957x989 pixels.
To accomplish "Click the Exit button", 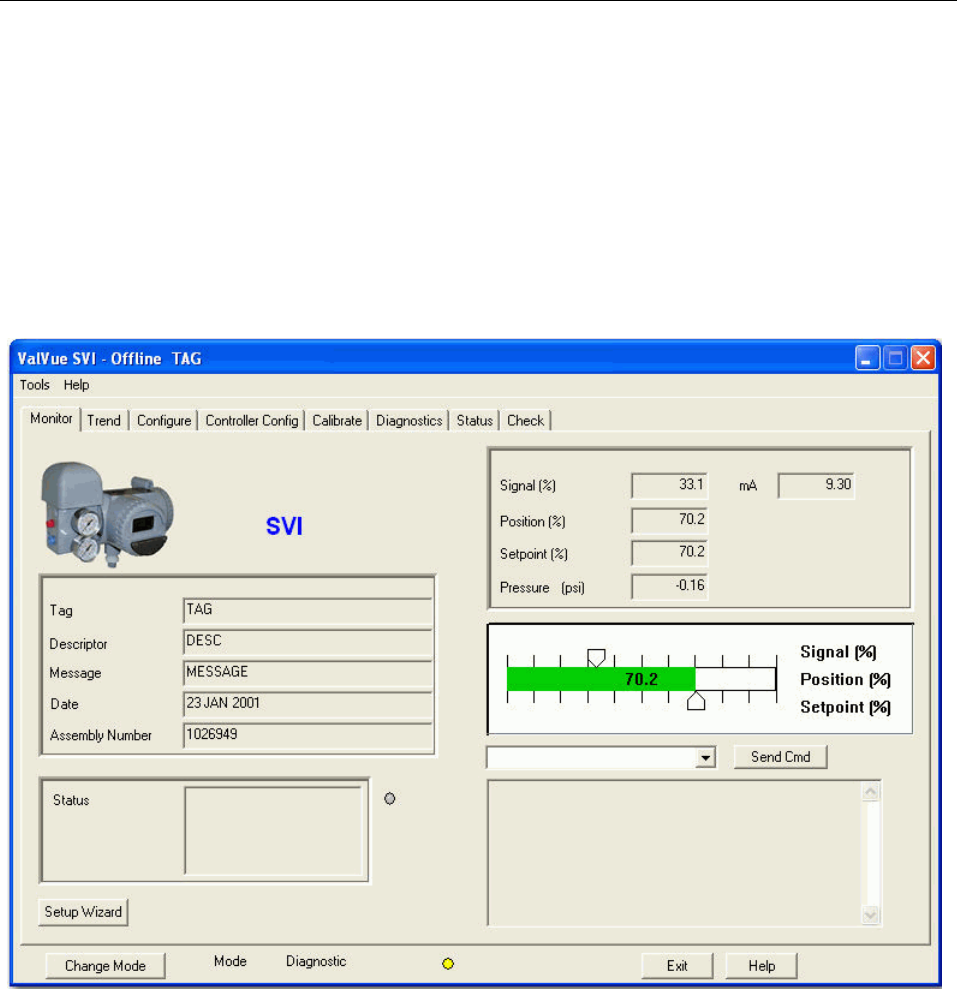I will 677,966.
